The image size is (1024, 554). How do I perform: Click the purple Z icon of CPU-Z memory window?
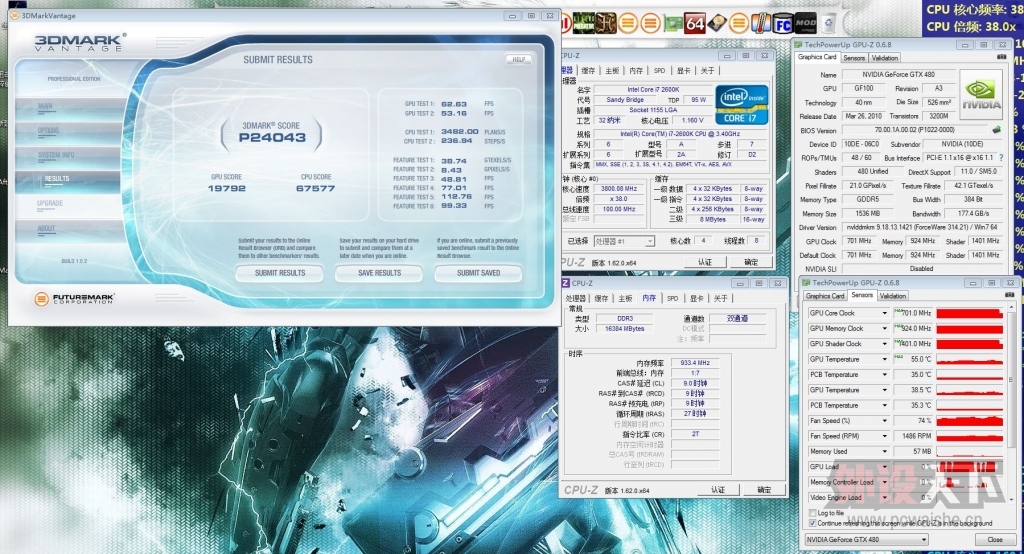(566, 283)
